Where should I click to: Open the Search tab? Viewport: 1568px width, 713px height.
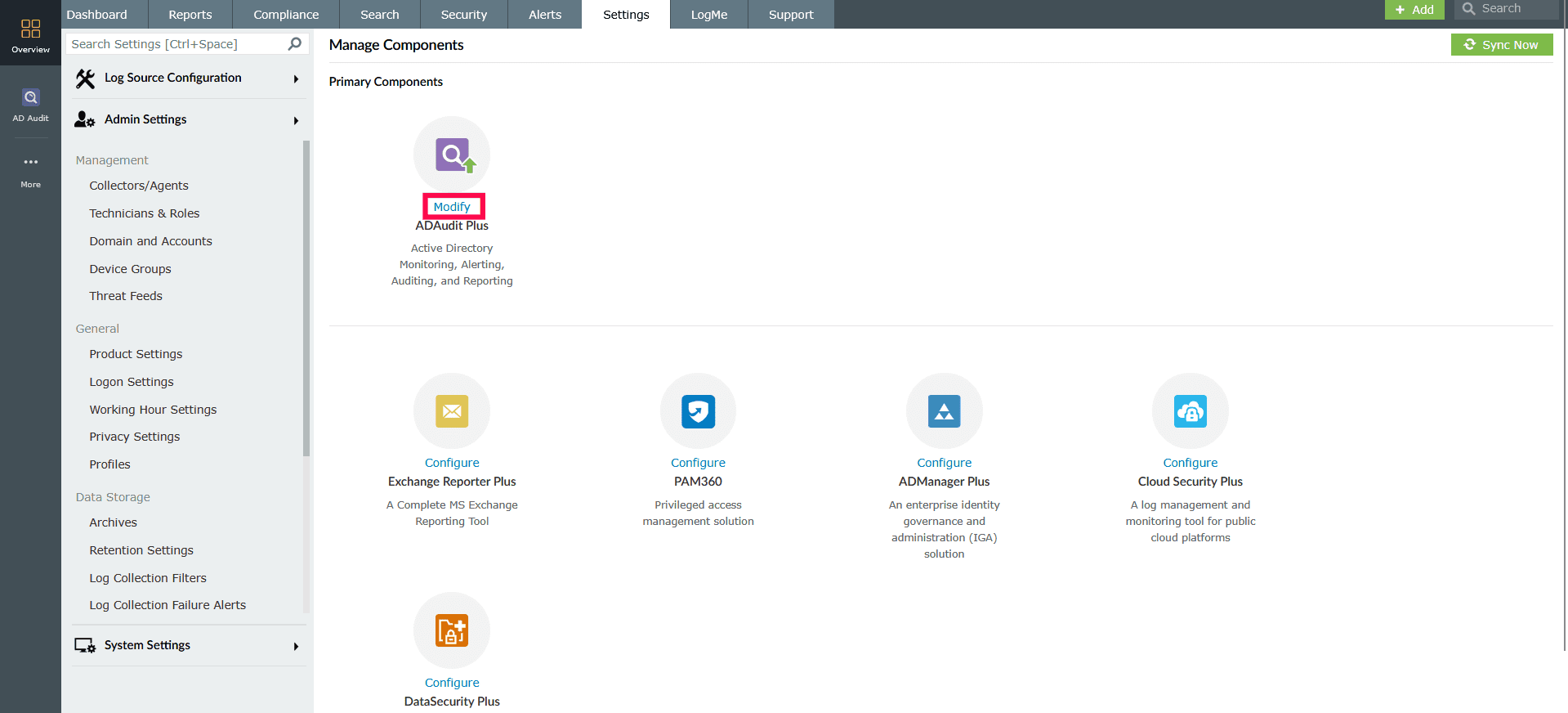[x=380, y=15]
